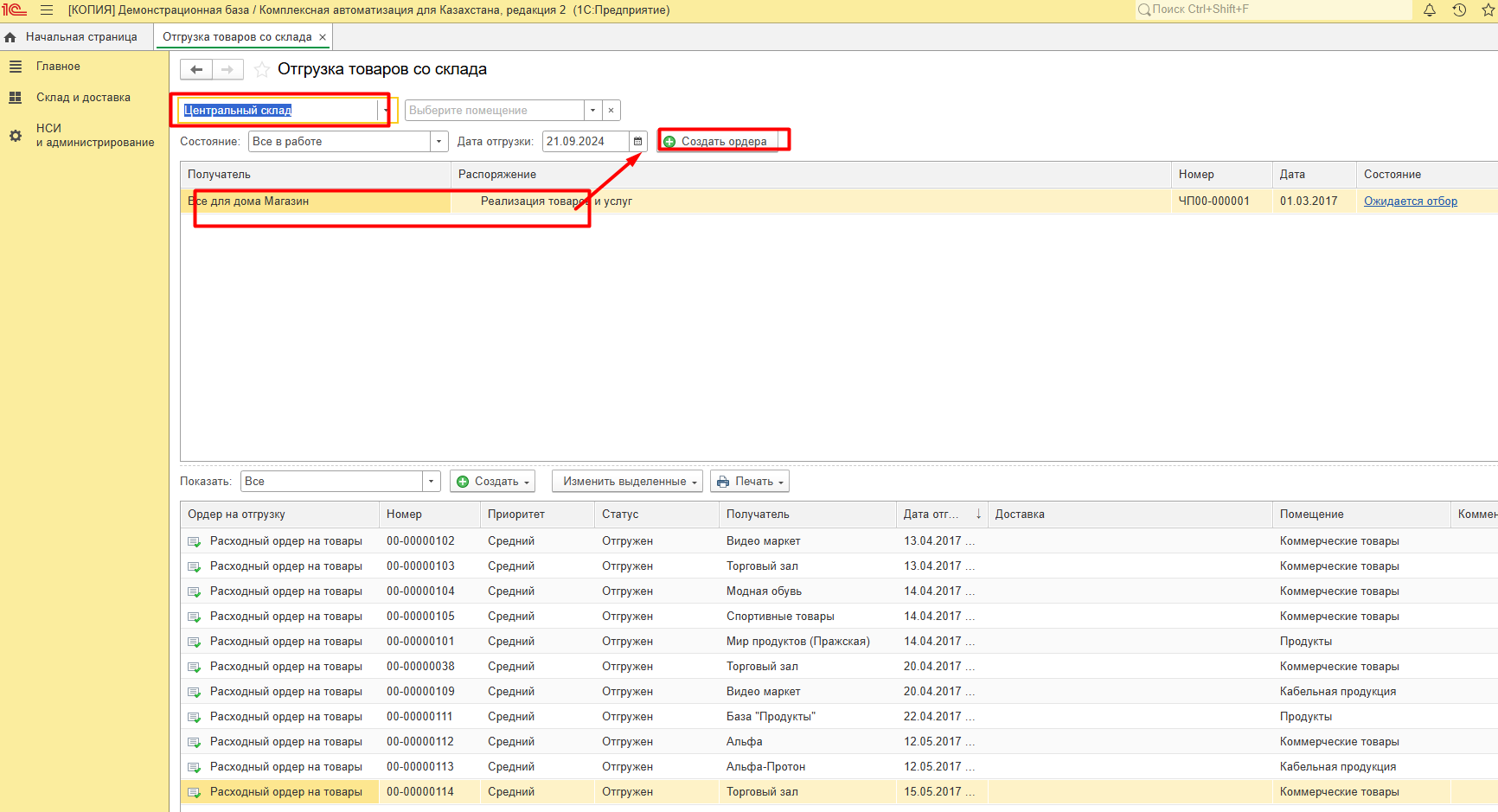Select order row number 00-00000109
1498x812 pixels.
point(420,692)
